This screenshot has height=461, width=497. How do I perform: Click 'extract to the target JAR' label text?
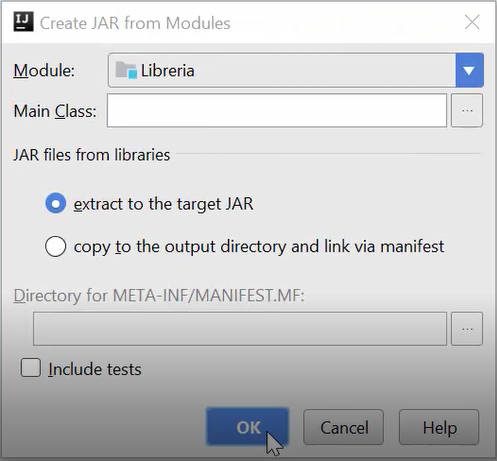(163, 204)
